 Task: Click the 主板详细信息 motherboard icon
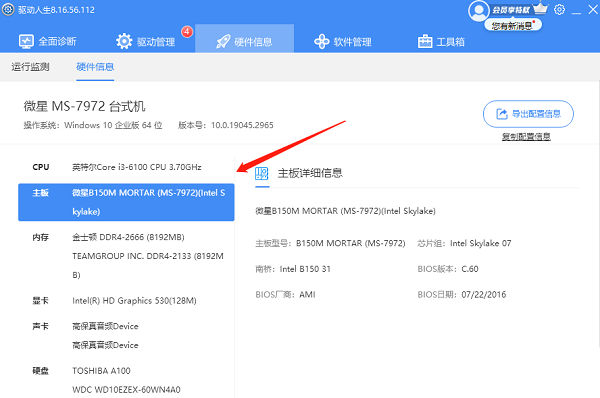coord(262,173)
